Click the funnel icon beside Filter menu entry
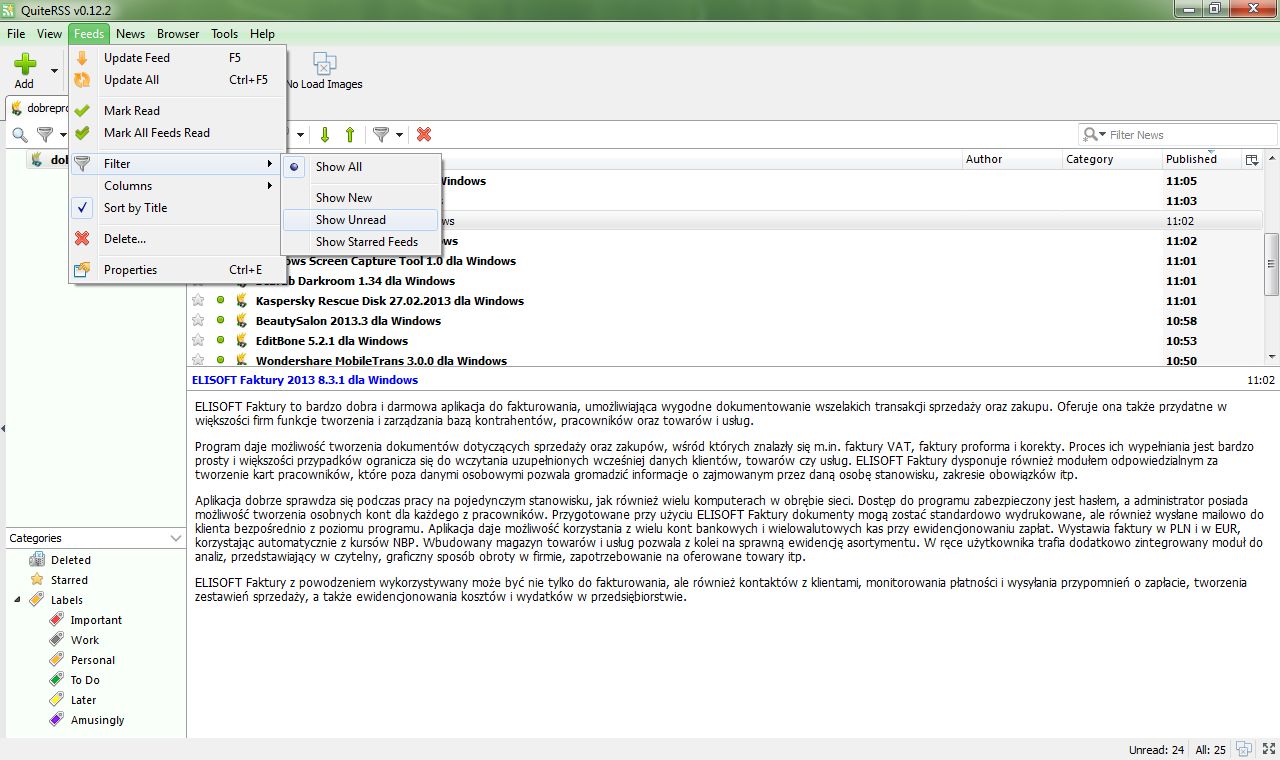Image resolution: width=1280 pixels, height=760 pixels. [82, 164]
